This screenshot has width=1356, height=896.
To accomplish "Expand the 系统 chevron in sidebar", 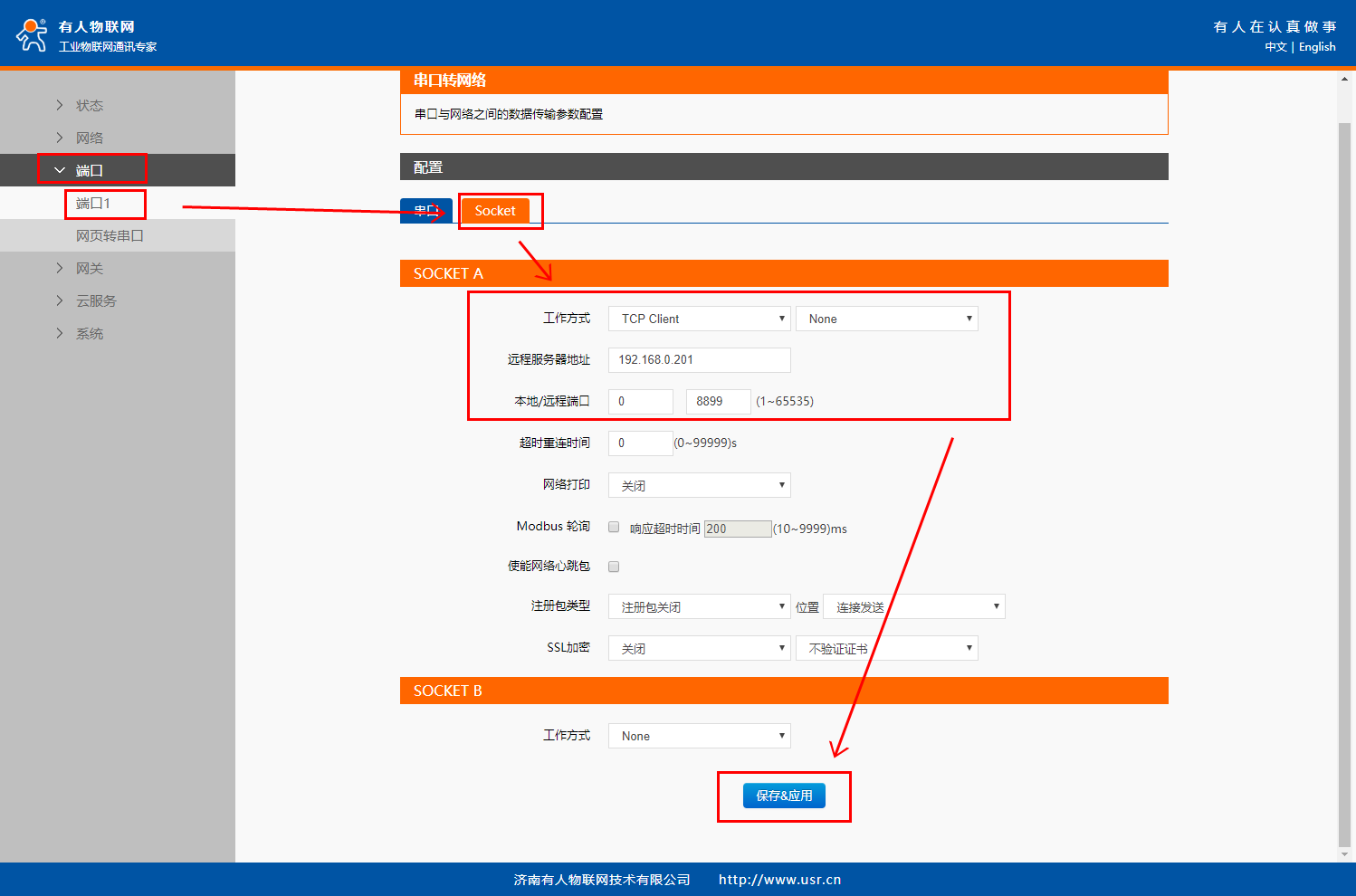I will (x=60, y=334).
